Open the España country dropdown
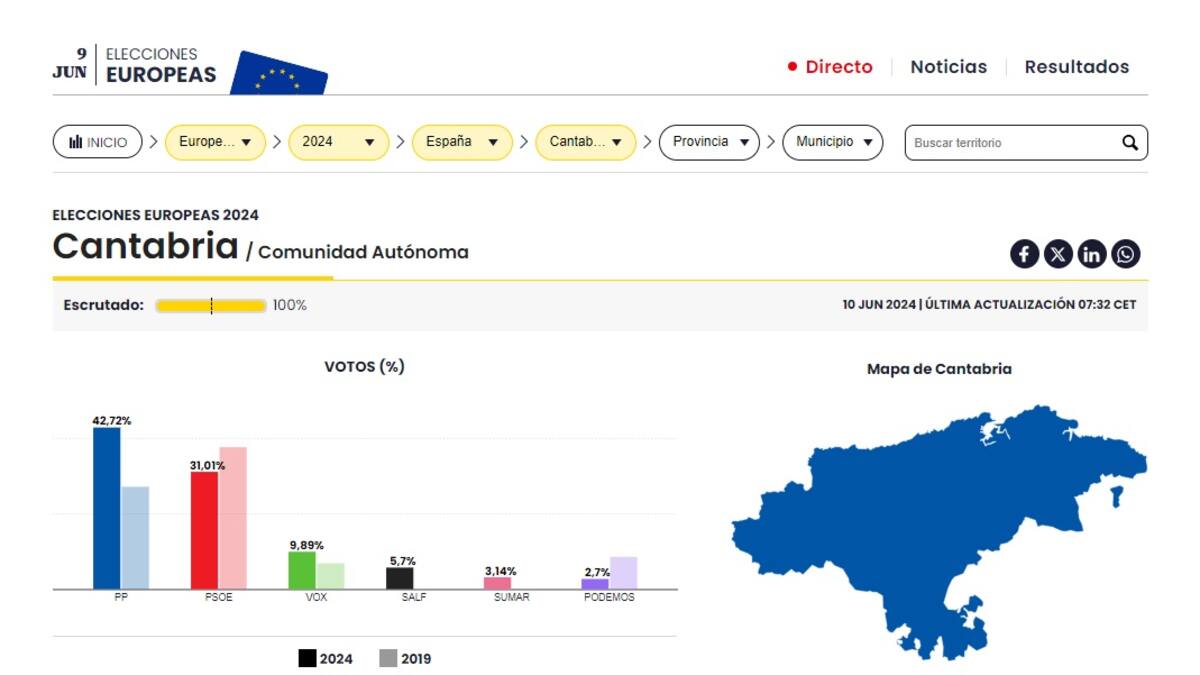 (462, 142)
